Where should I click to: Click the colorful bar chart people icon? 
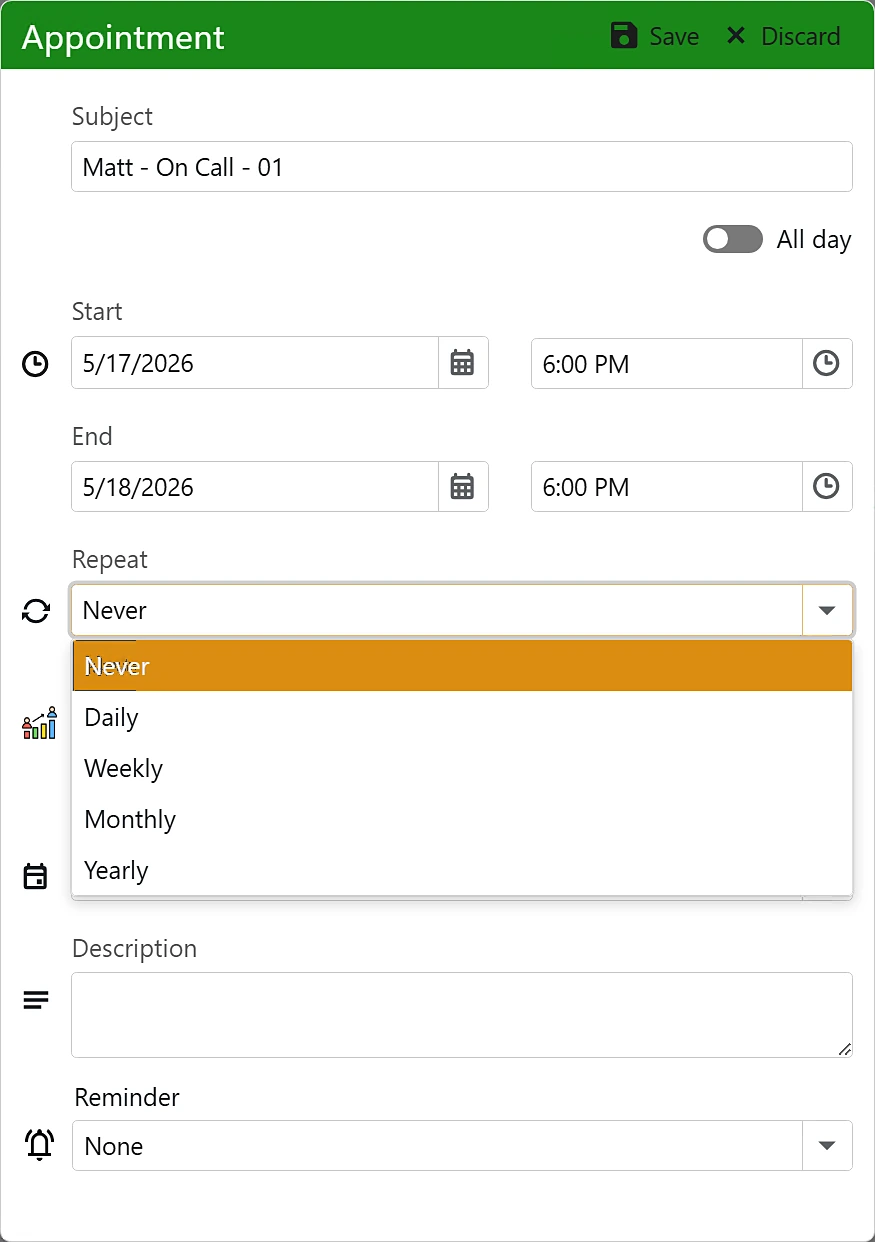pos(39,723)
